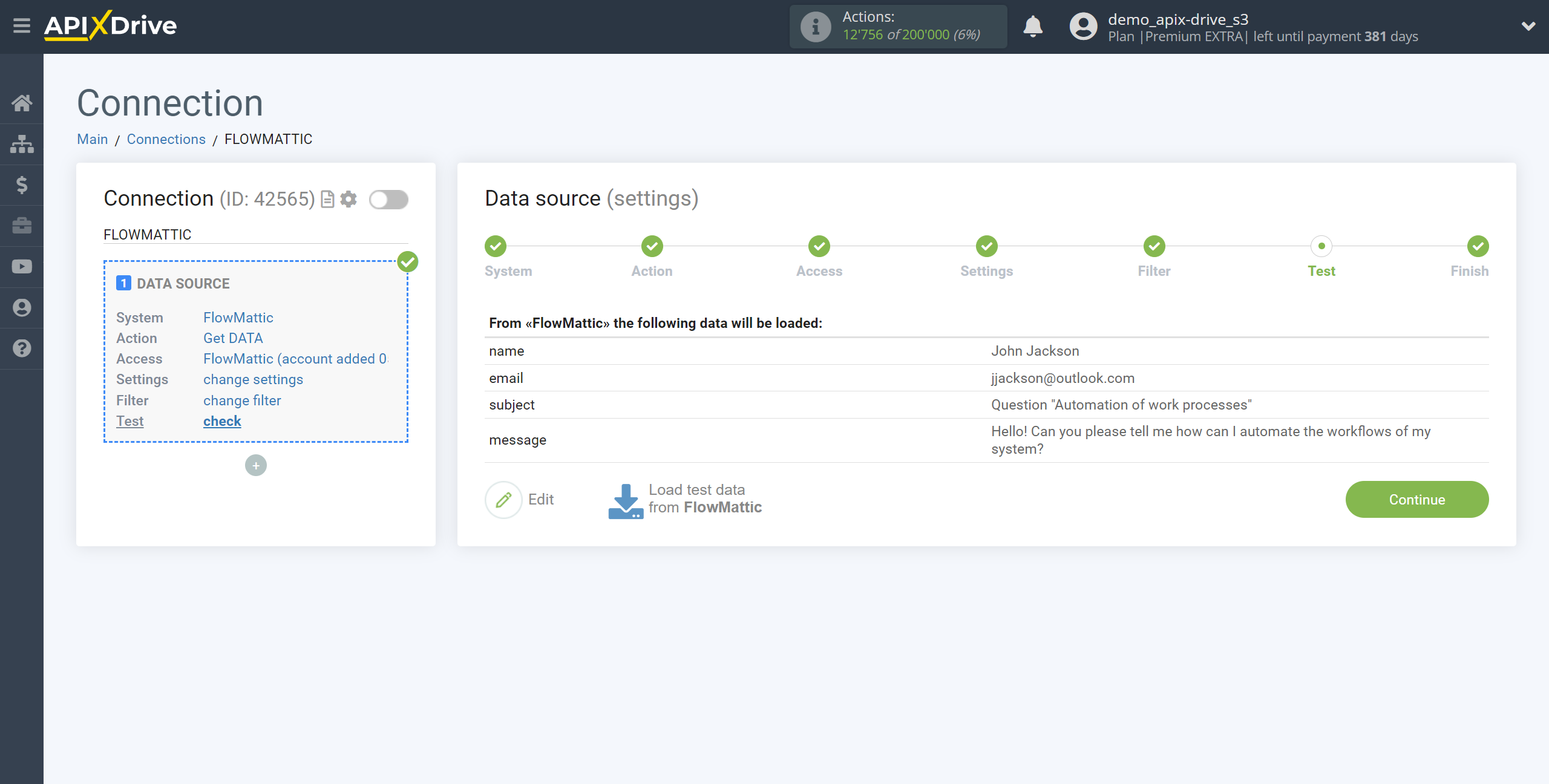1549x784 pixels.
Task: Click the Actions info icon
Action: pyautogui.click(x=816, y=27)
